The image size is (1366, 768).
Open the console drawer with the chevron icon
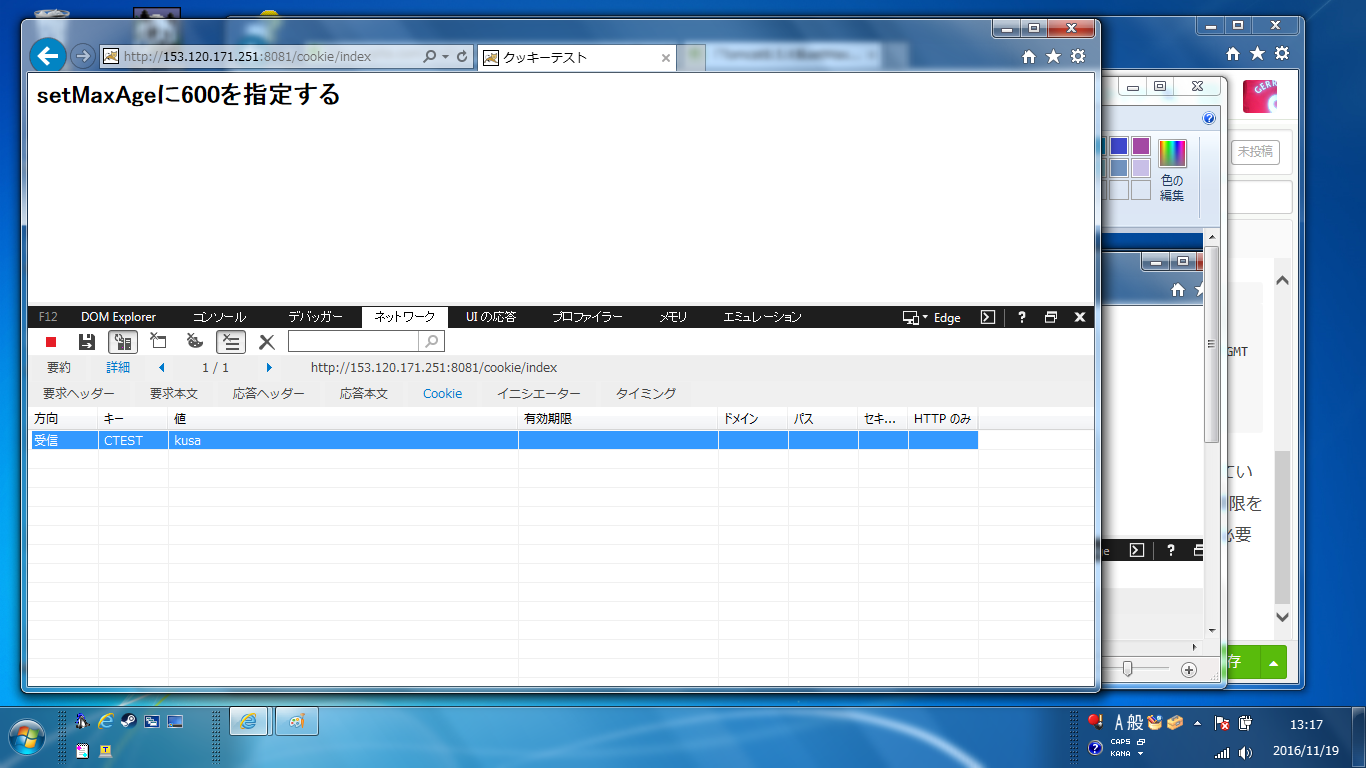988,317
